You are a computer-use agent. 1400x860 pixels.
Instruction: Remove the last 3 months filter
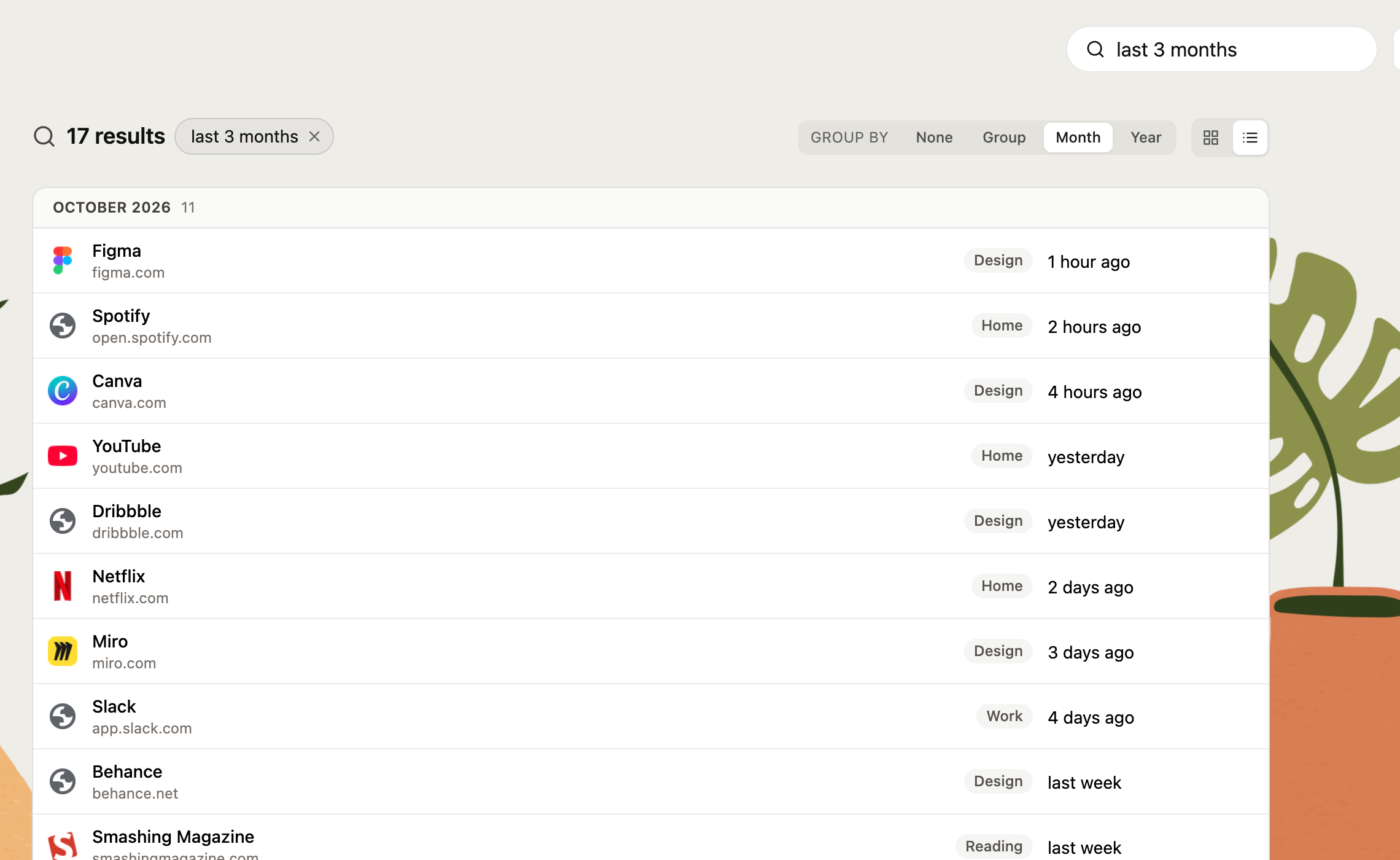point(314,136)
